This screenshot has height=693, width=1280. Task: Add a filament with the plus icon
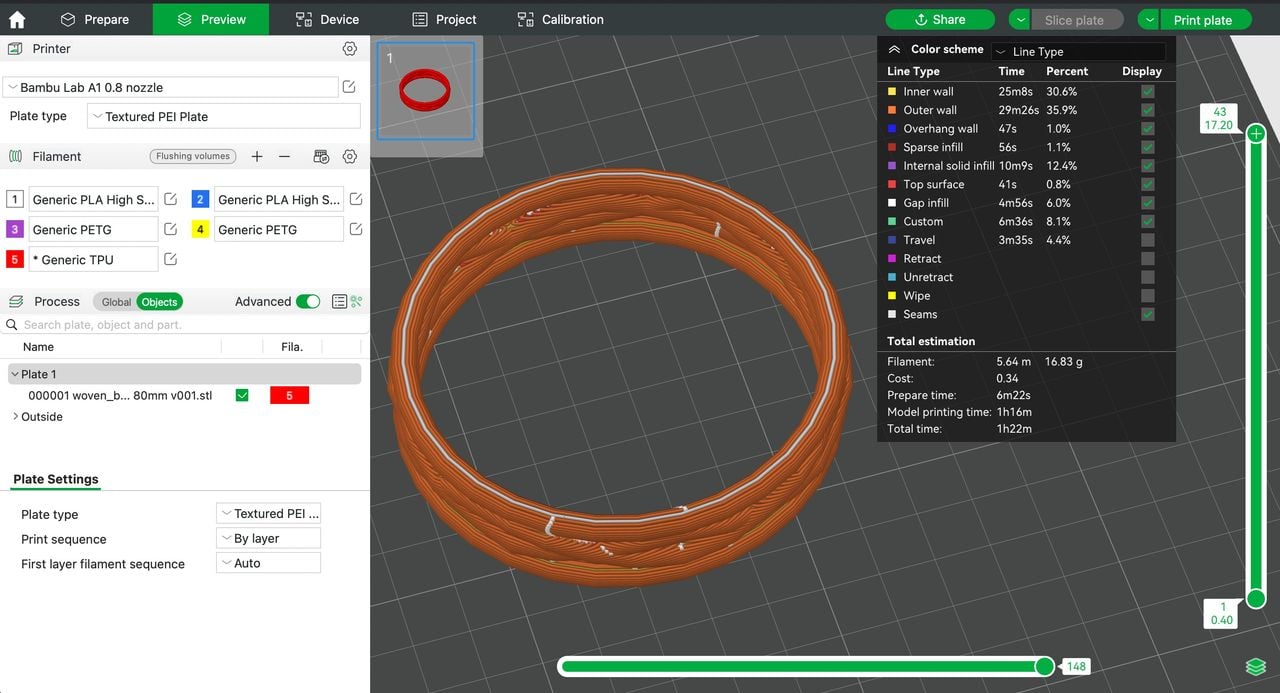[x=257, y=156]
